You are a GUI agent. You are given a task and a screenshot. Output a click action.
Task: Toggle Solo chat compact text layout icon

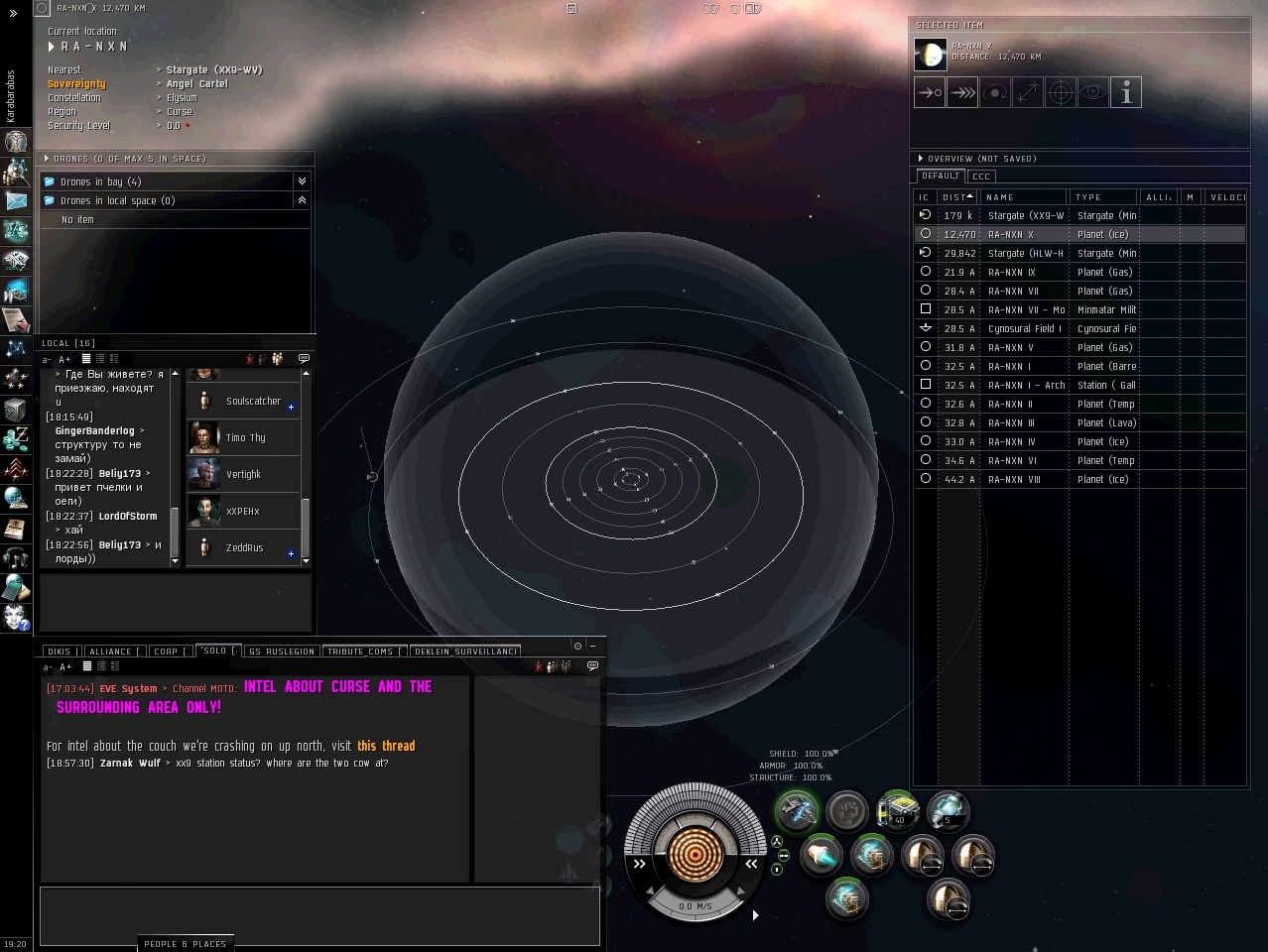tap(100, 666)
